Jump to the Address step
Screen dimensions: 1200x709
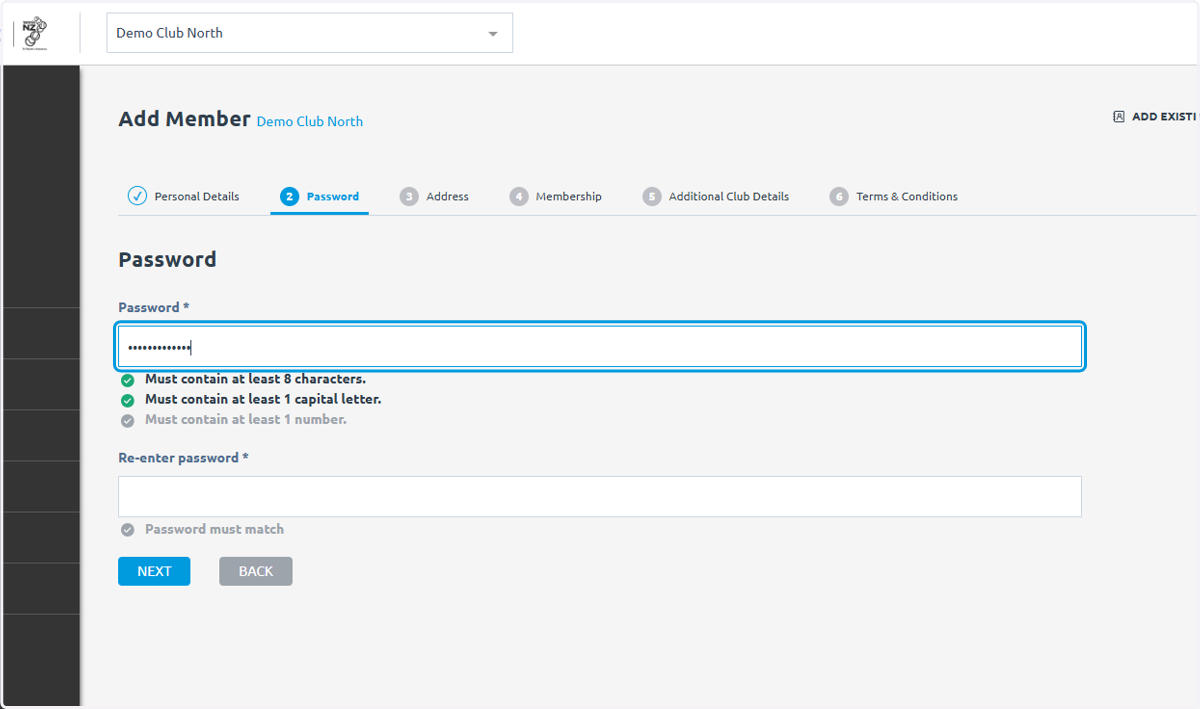point(434,196)
